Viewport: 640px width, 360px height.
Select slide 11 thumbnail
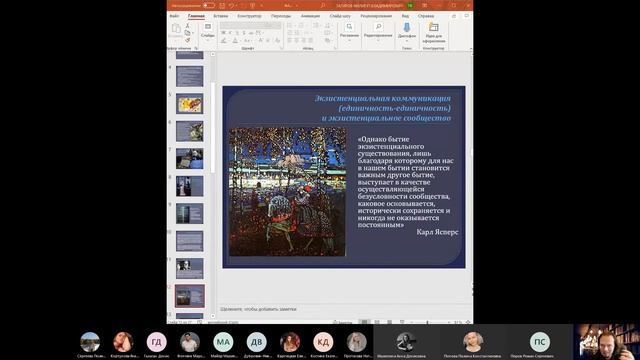click(189, 268)
